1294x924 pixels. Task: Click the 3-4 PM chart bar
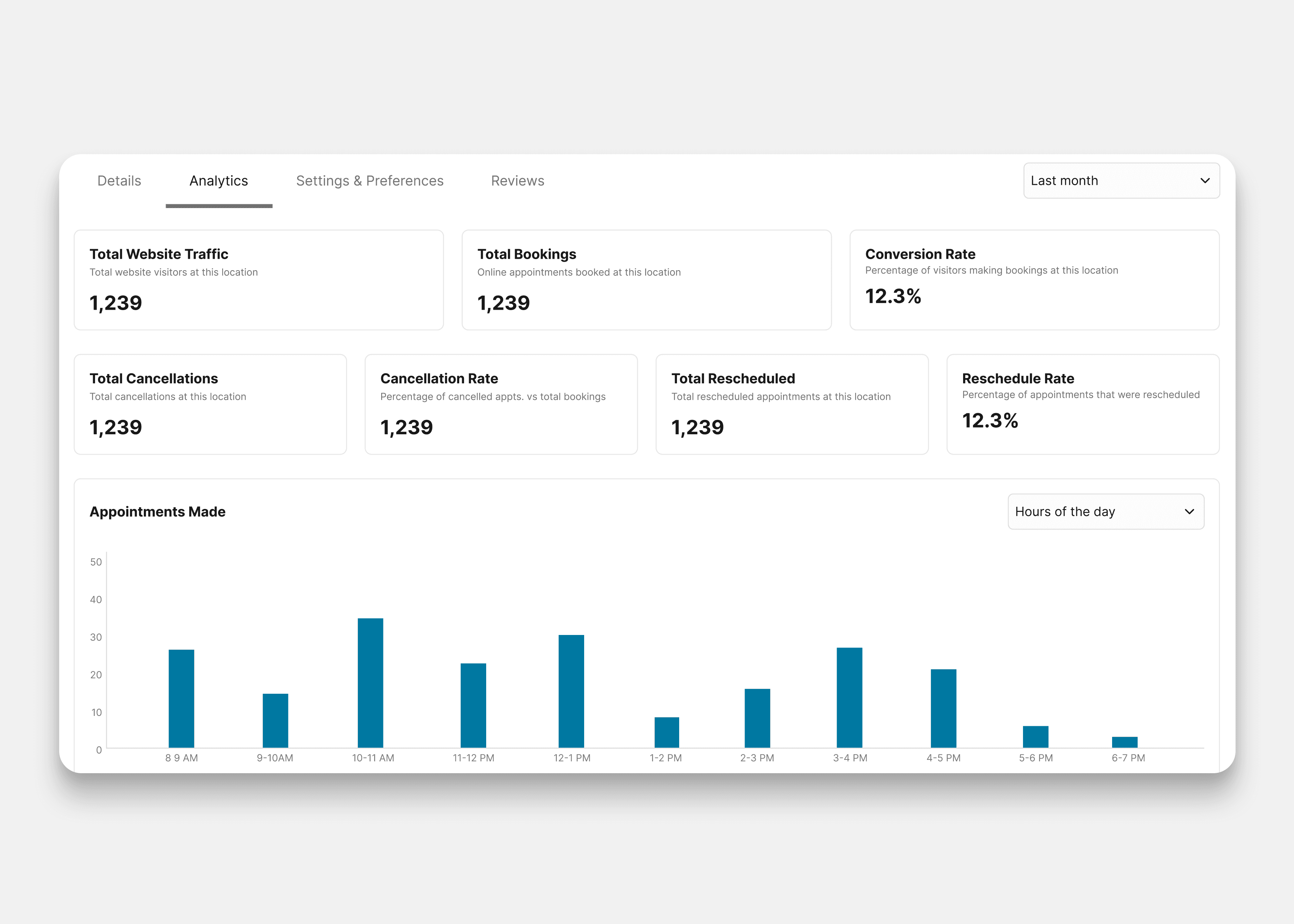pyautogui.click(x=849, y=697)
